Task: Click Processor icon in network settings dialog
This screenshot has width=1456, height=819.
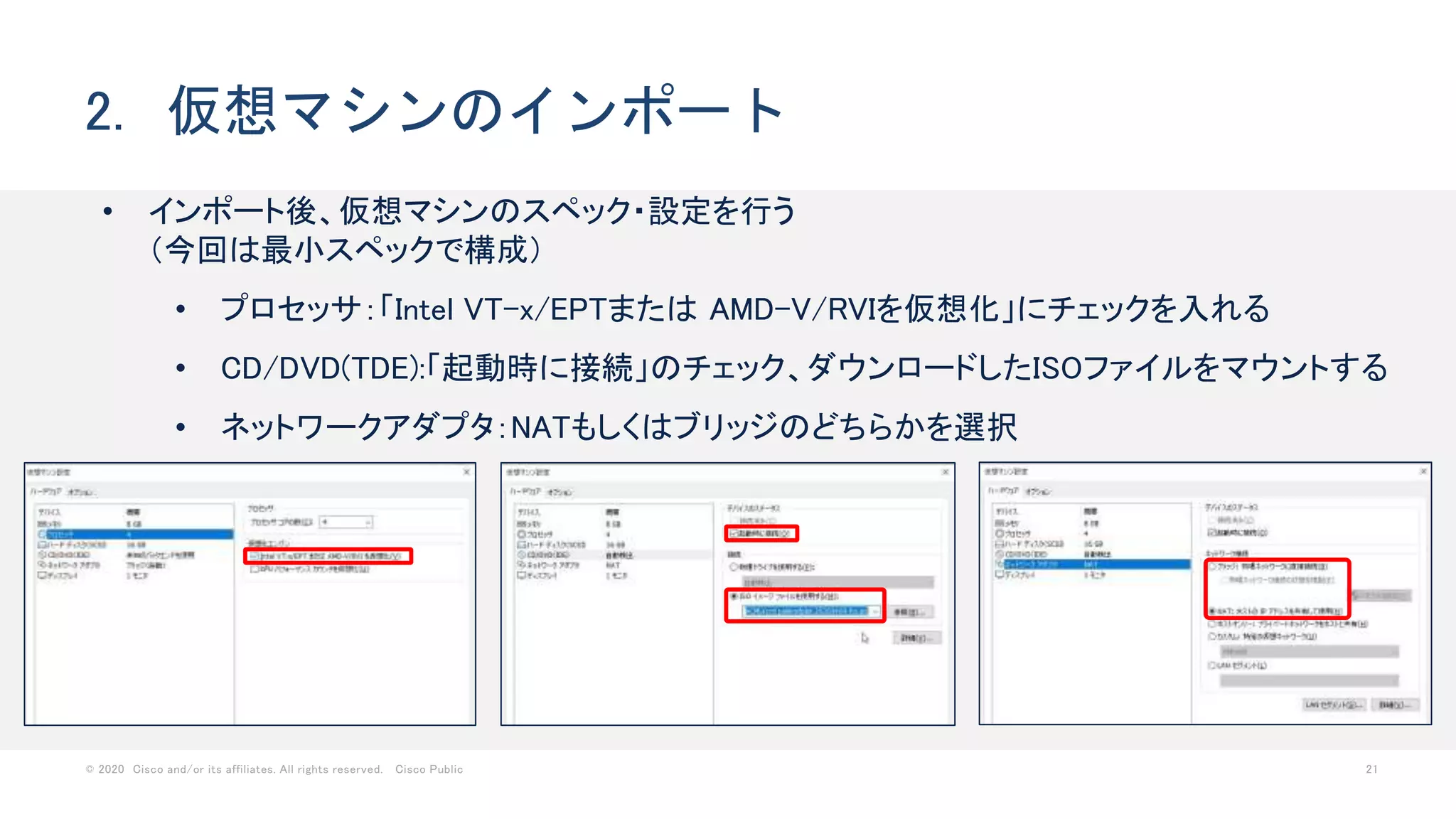Action: (1000, 533)
